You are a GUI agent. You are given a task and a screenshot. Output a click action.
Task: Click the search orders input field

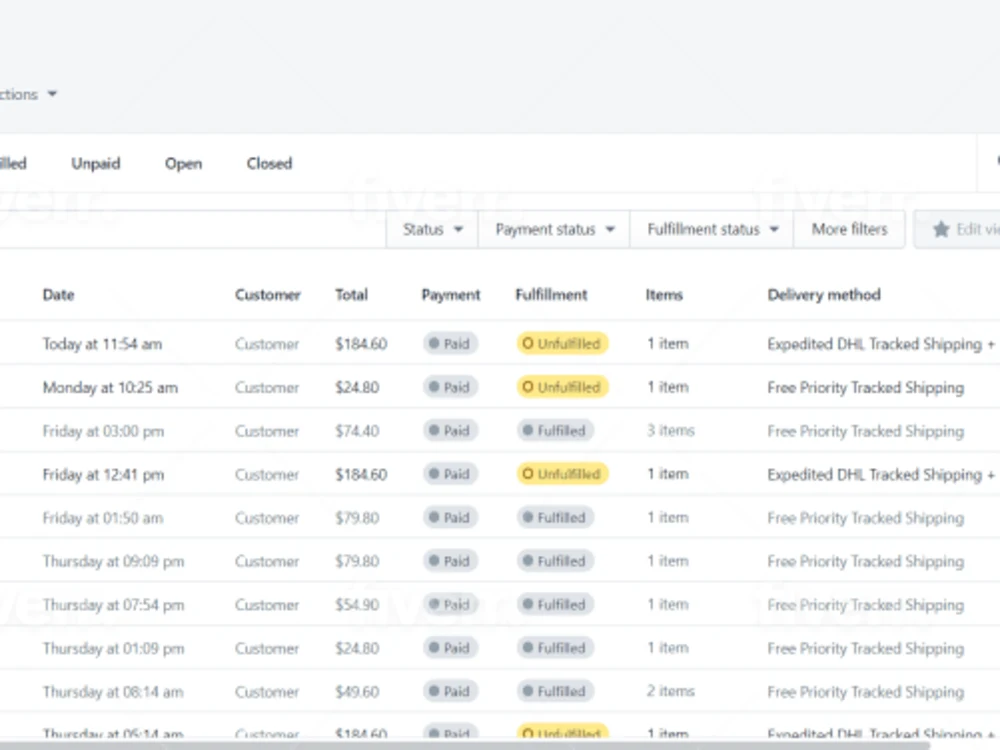pos(191,230)
